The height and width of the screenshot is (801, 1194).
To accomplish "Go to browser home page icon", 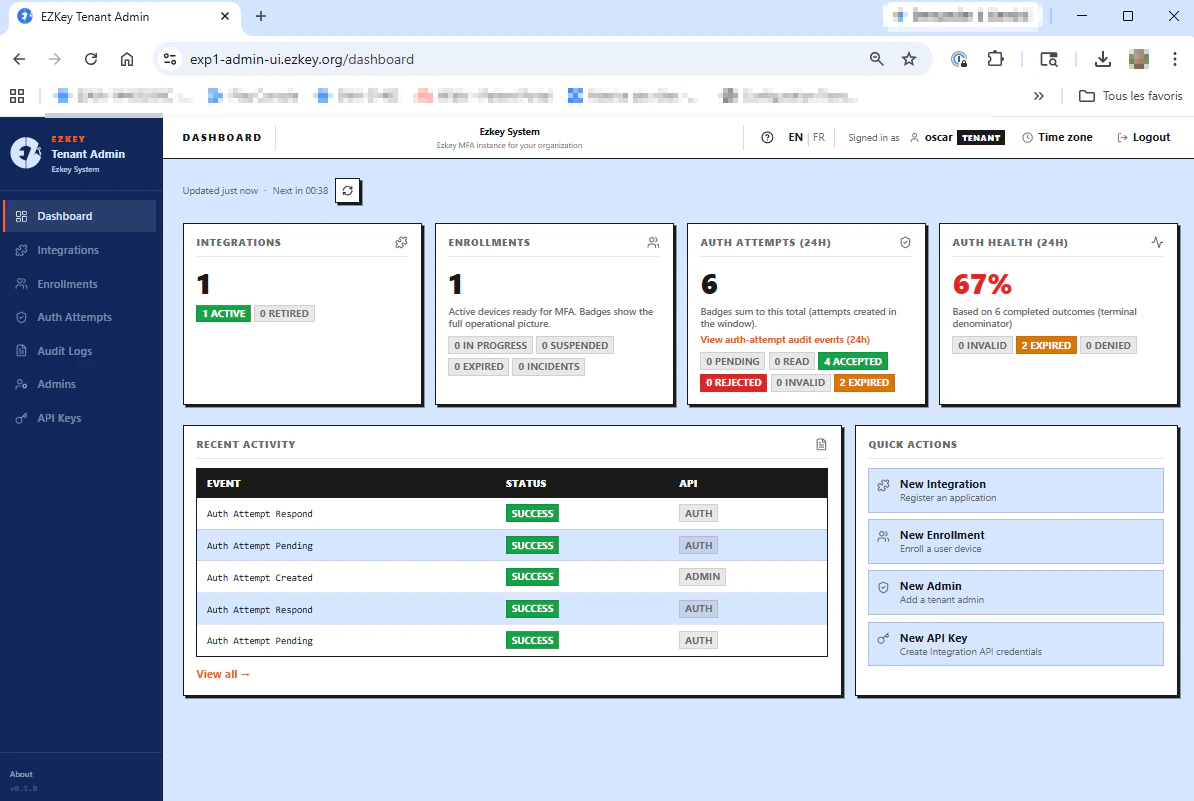I will pos(127,59).
